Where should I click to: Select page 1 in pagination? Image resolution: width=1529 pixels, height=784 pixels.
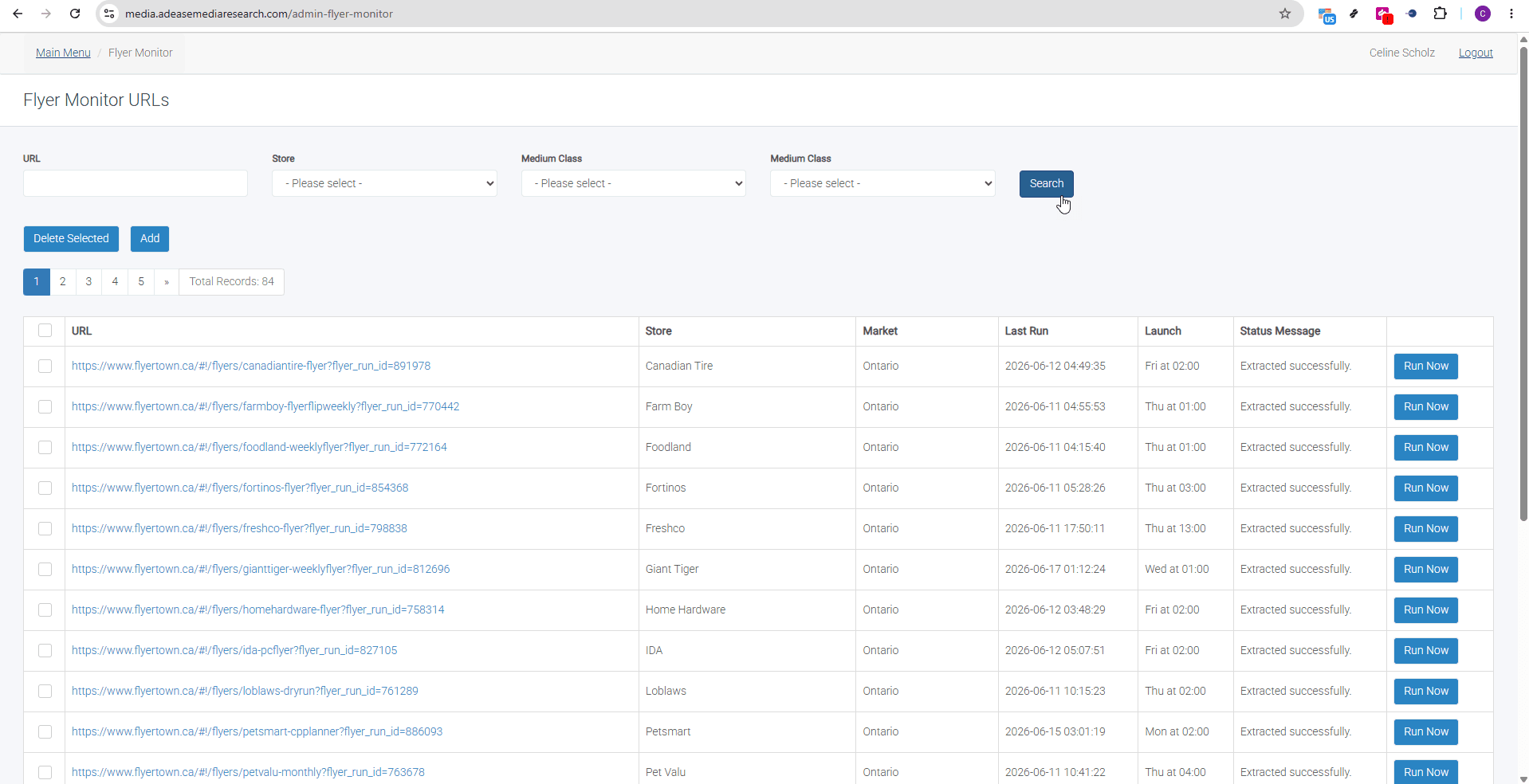(37, 282)
